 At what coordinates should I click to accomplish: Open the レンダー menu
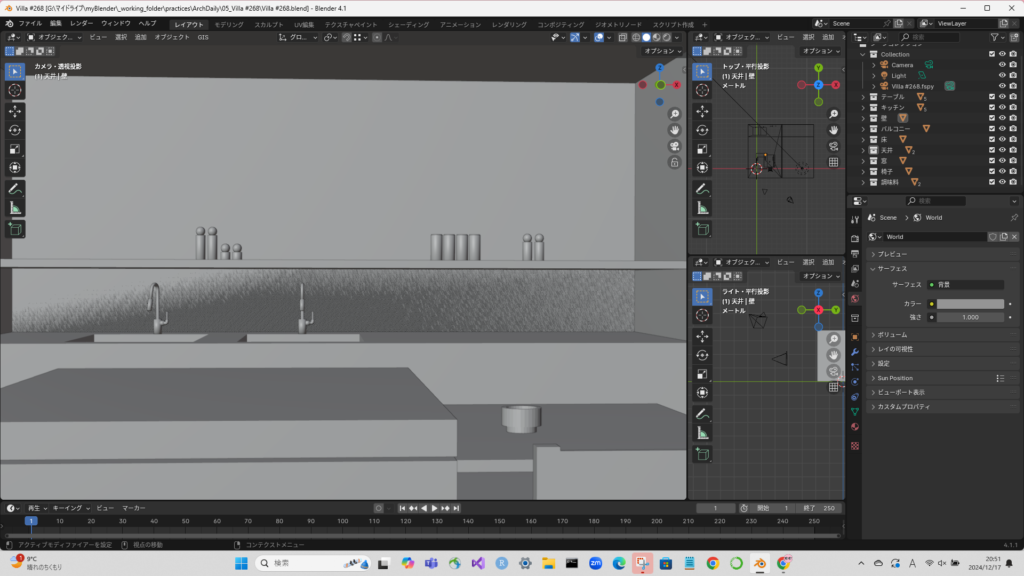click(81, 23)
